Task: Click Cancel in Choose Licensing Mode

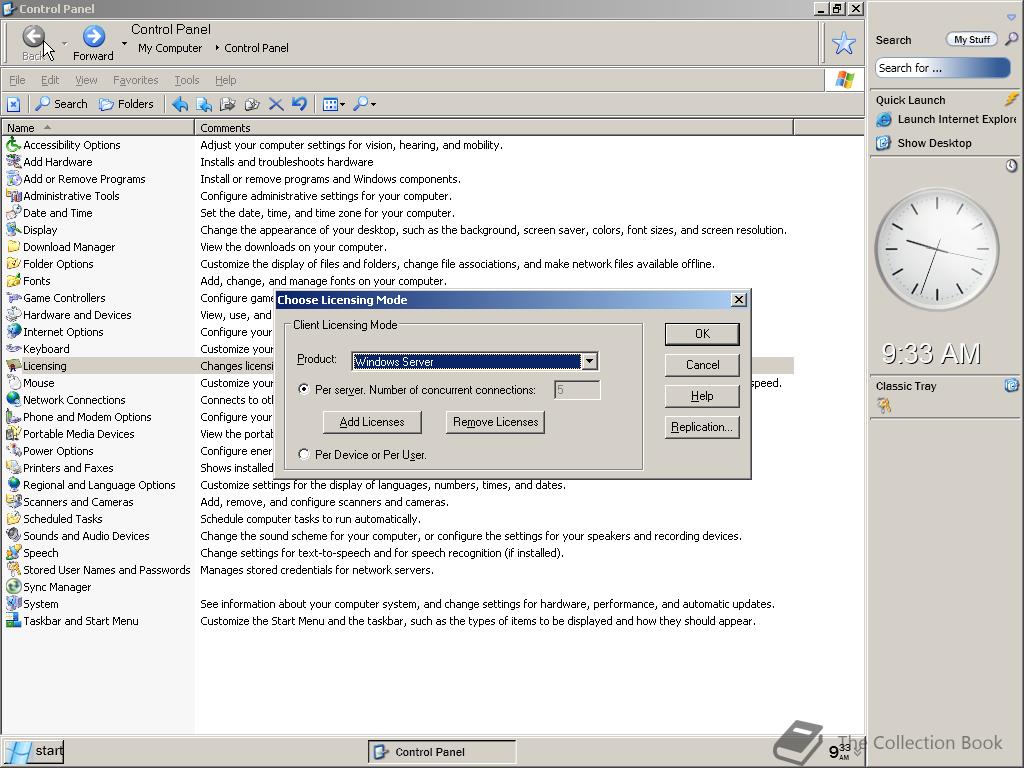Action: point(702,365)
